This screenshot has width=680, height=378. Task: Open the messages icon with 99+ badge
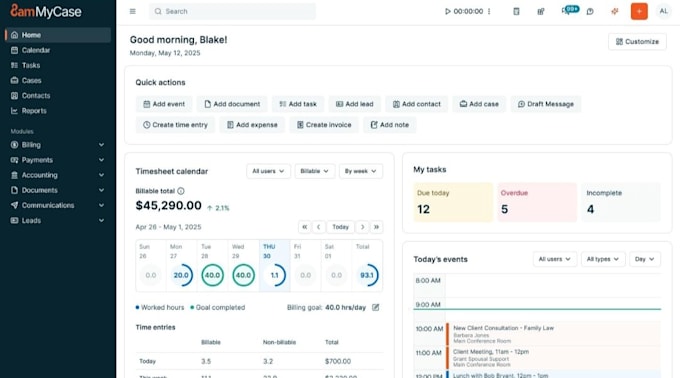[x=569, y=10]
